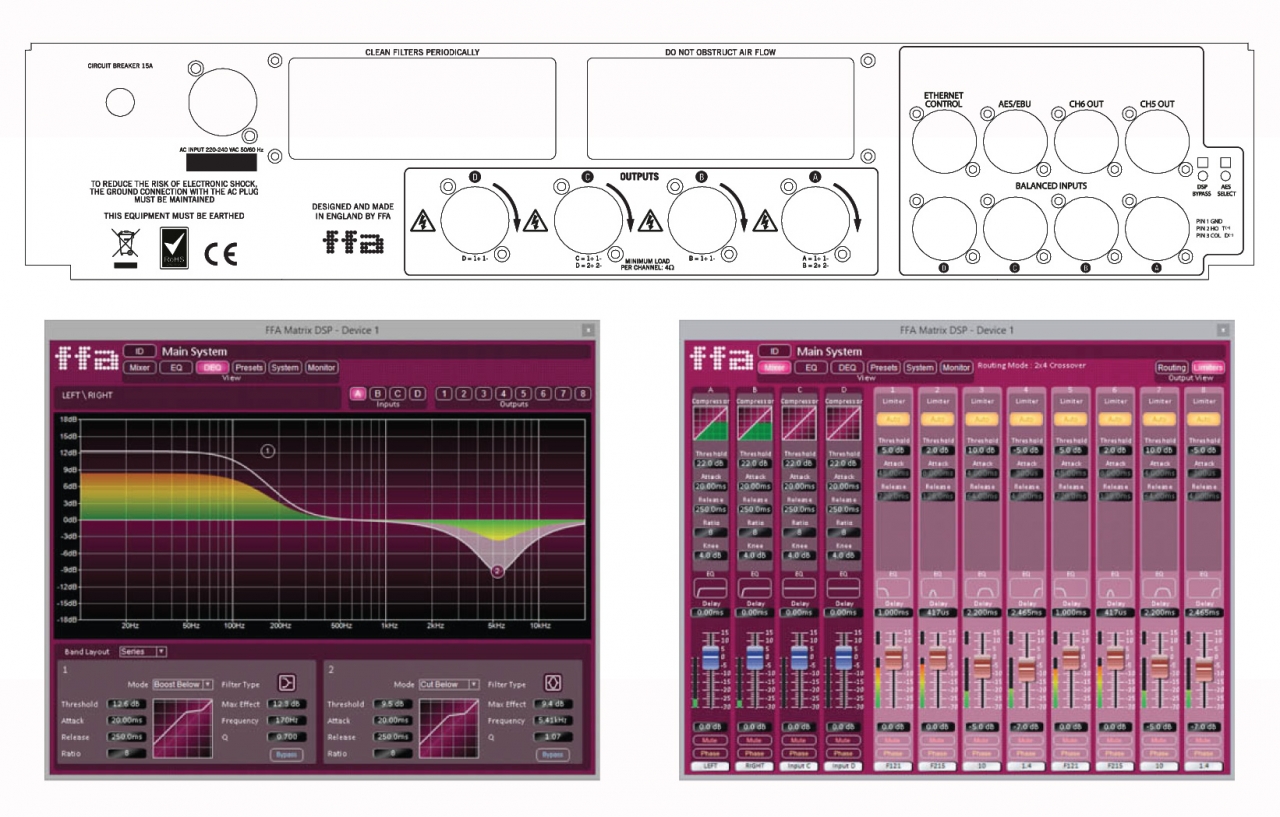
Task: Click band 1 Filter Type shelf icon
Action: [286, 683]
